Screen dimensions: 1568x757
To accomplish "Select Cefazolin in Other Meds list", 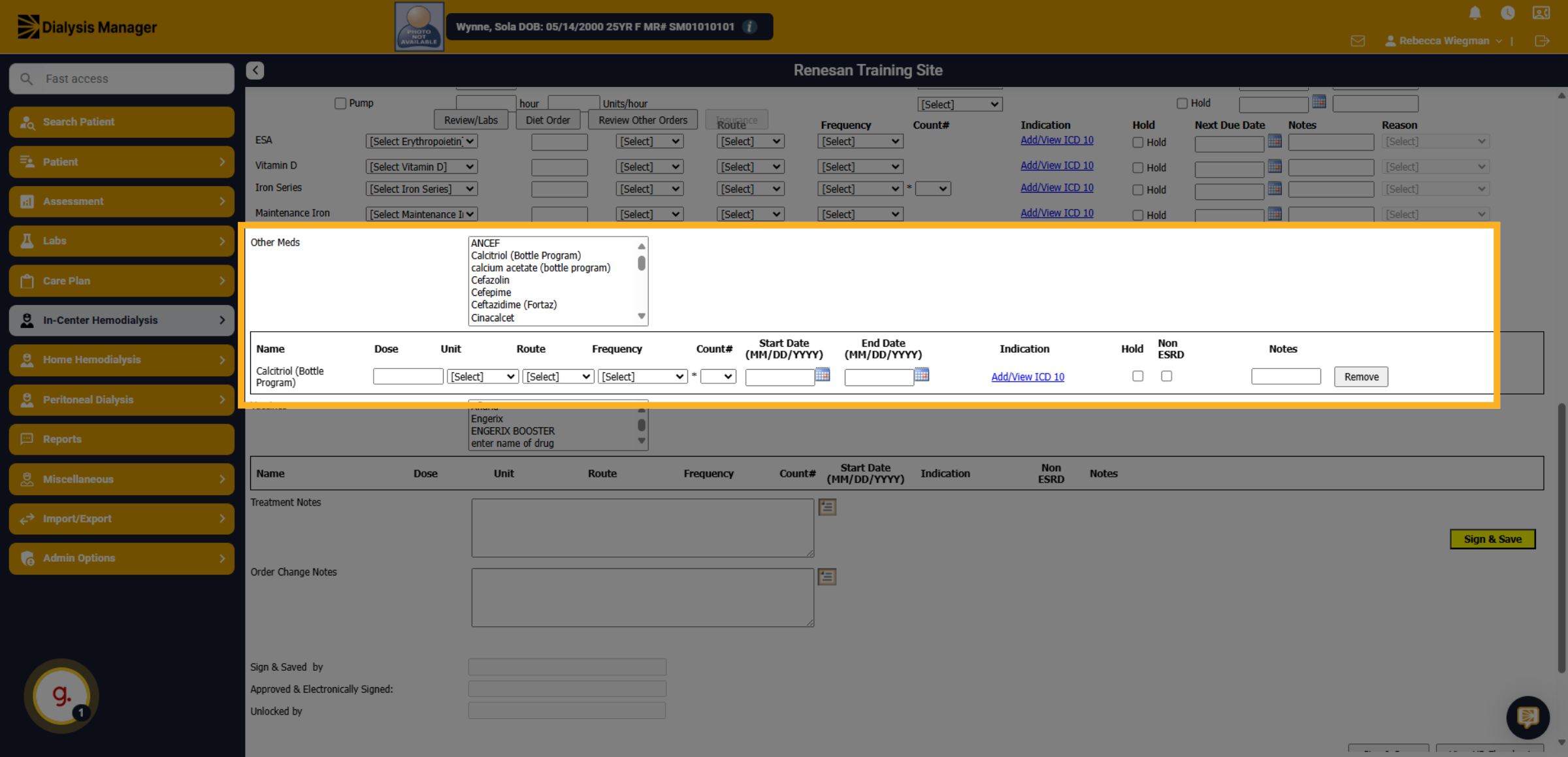I will click(x=490, y=280).
